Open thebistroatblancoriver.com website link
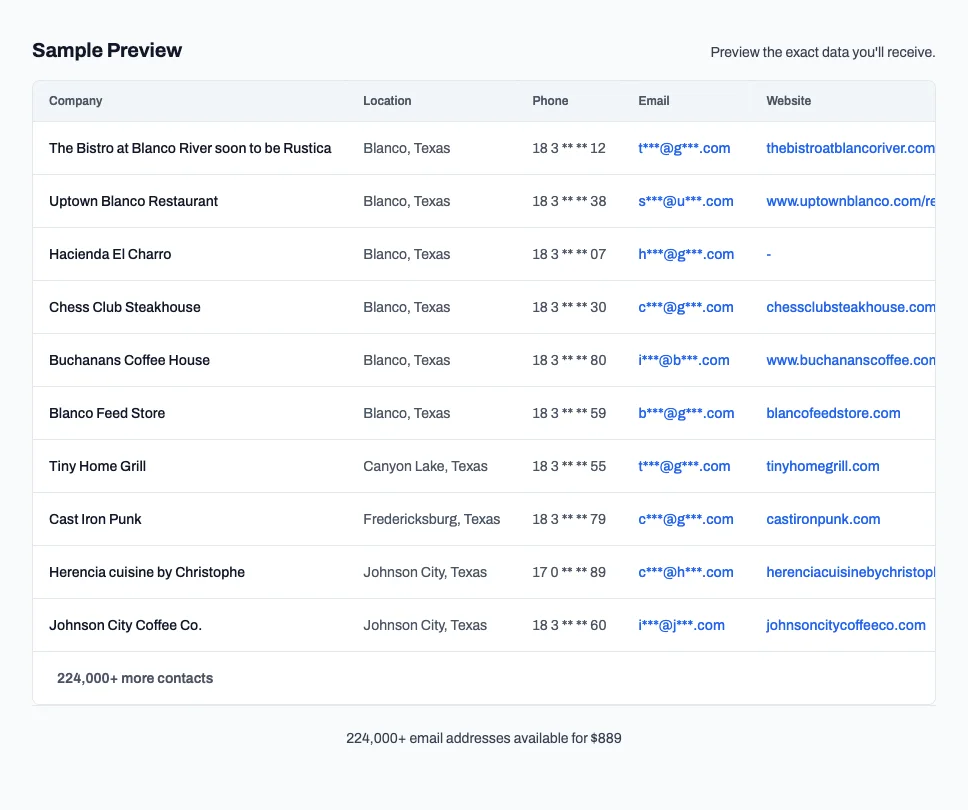Image resolution: width=968 pixels, height=810 pixels. (850, 148)
